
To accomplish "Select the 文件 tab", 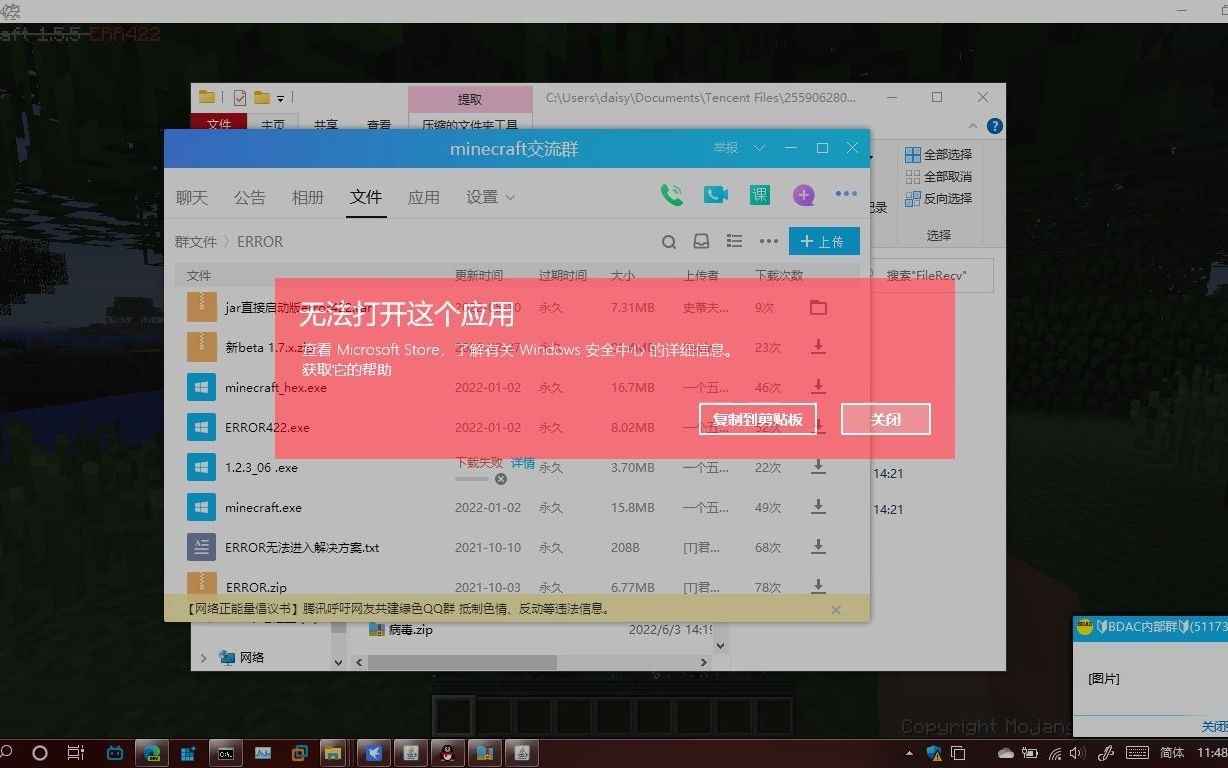I will point(366,197).
